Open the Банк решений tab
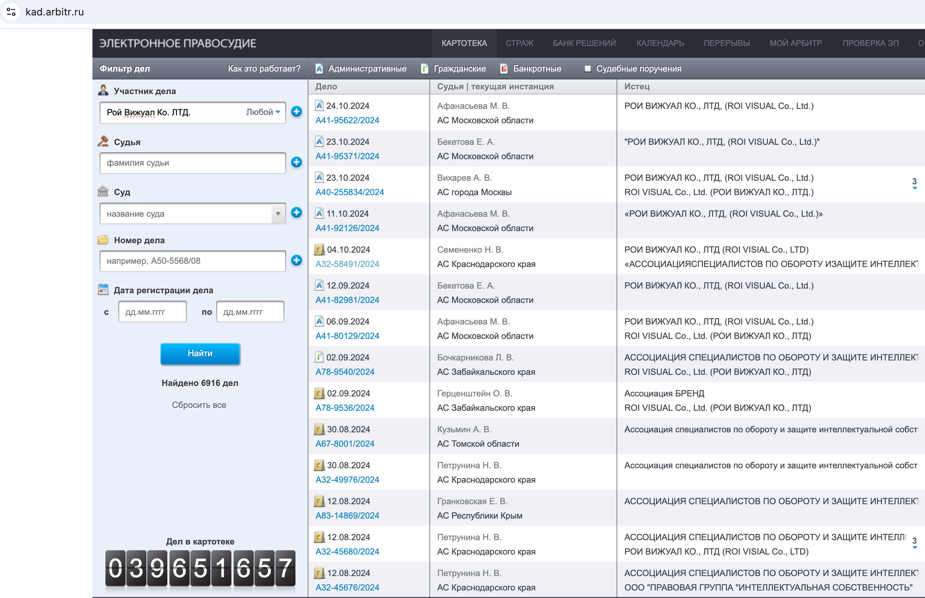Image resolution: width=925 pixels, height=598 pixels. pos(584,43)
